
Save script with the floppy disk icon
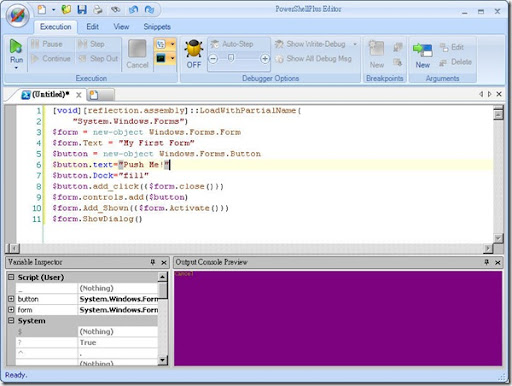(82, 10)
